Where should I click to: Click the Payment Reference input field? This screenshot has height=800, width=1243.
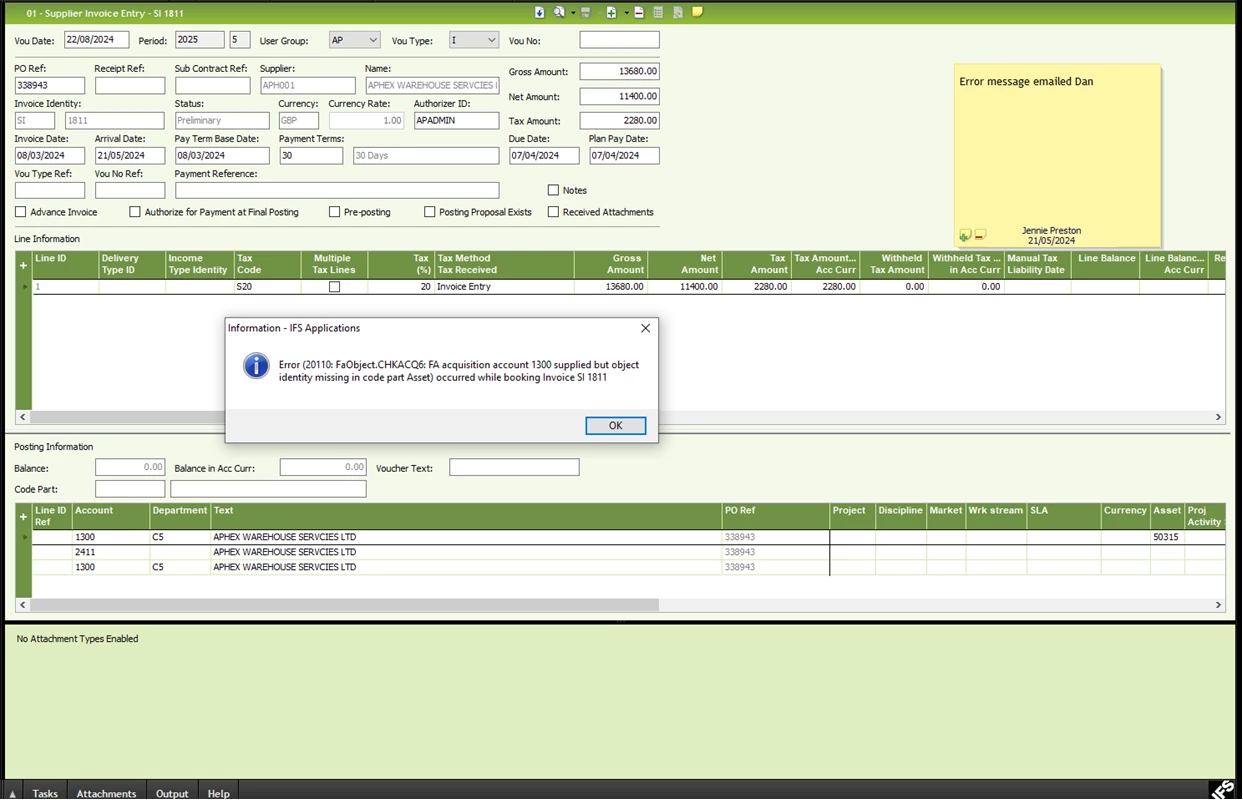click(337, 190)
